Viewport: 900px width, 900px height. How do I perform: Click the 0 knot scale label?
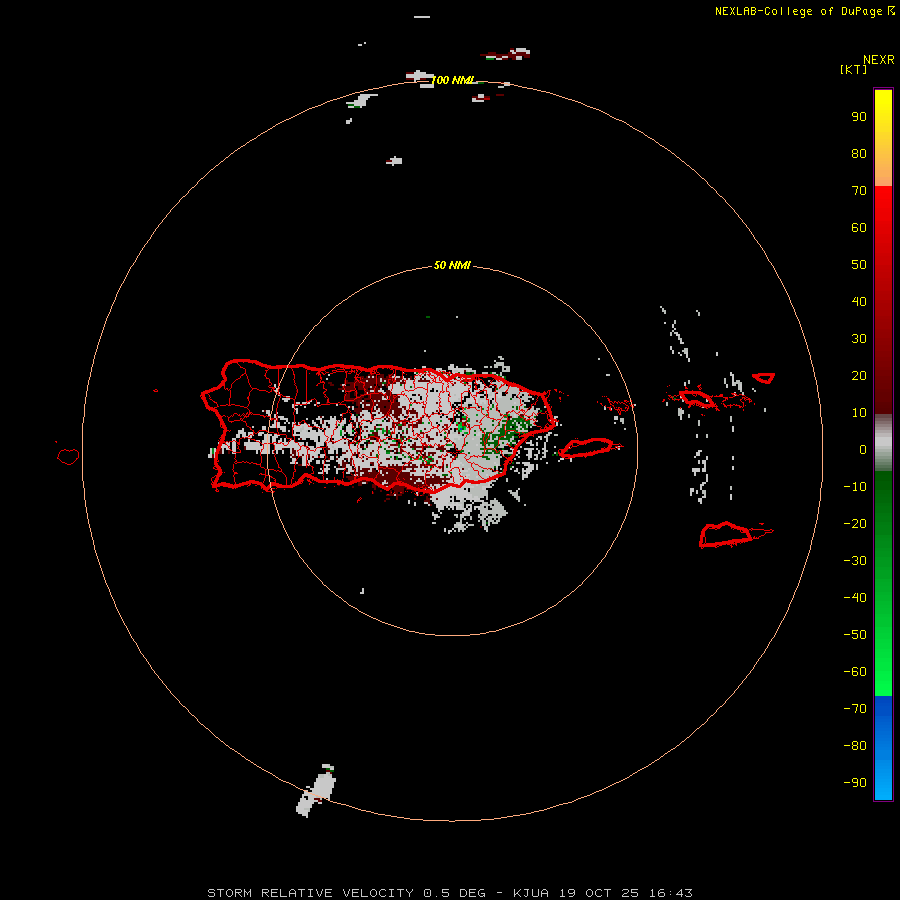pos(863,449)
